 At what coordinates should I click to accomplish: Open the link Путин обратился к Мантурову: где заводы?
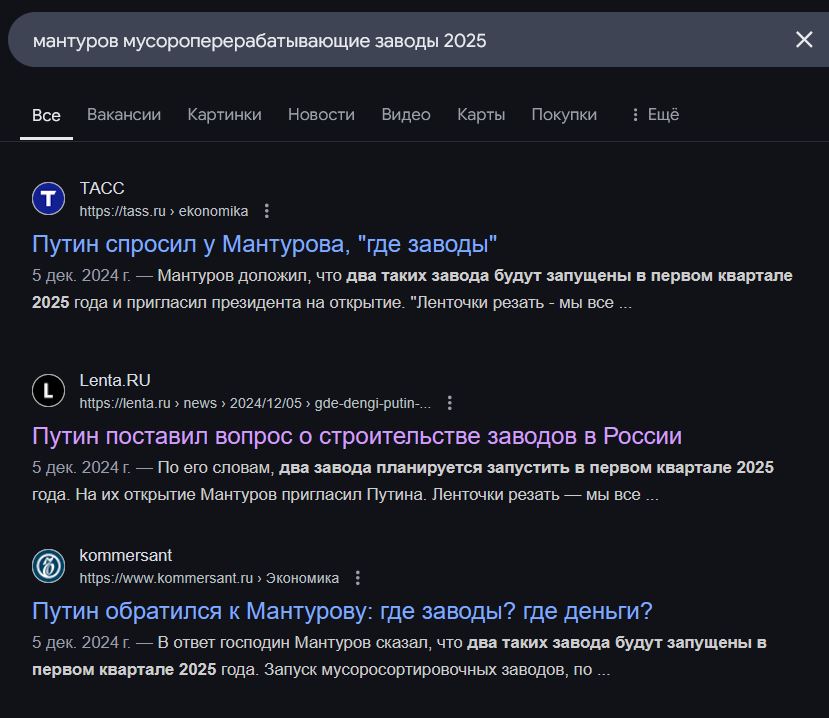pyautogui.click(x=342, y=611)
